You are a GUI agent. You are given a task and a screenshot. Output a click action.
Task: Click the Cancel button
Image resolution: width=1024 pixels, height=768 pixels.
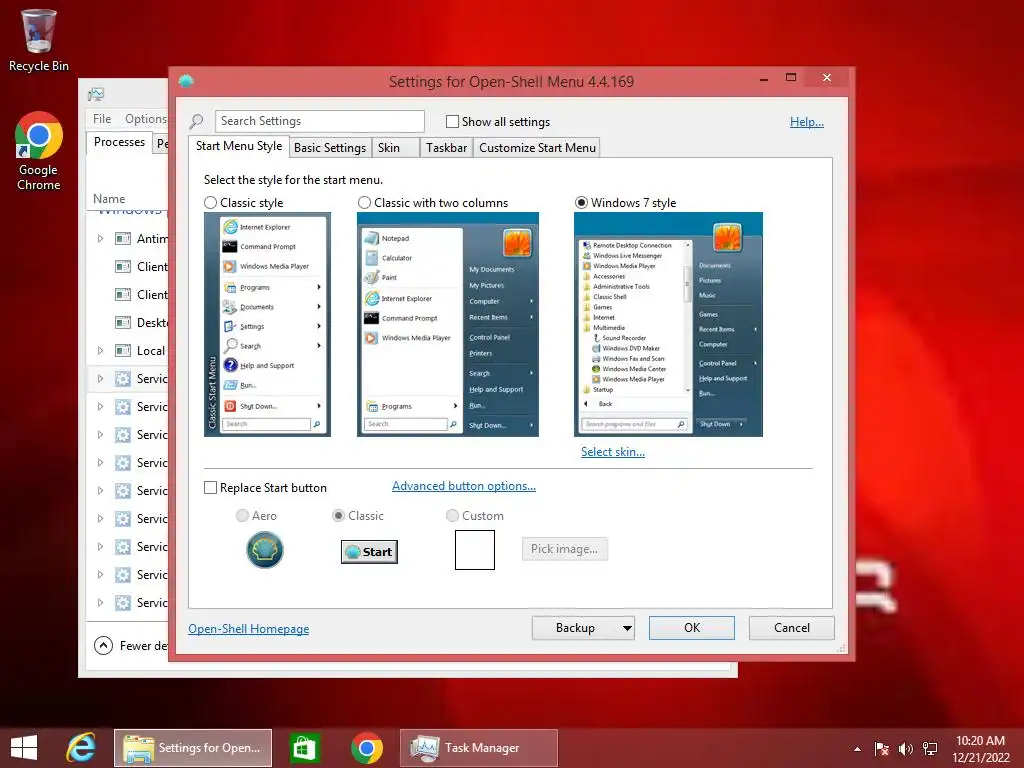pos(792,628)
